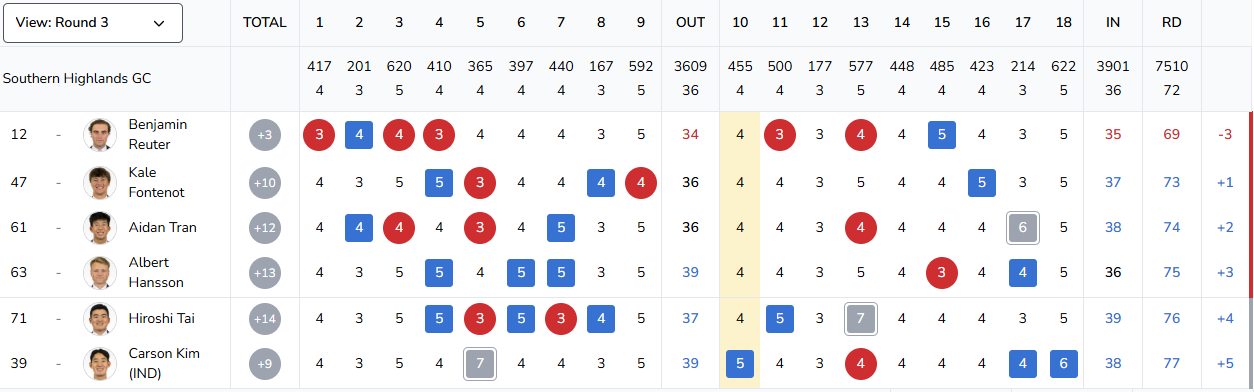This screenshot has width=1254, height=392.
Task: Click Aidan Tran's profile picture
Action: [x=101, y=228]
